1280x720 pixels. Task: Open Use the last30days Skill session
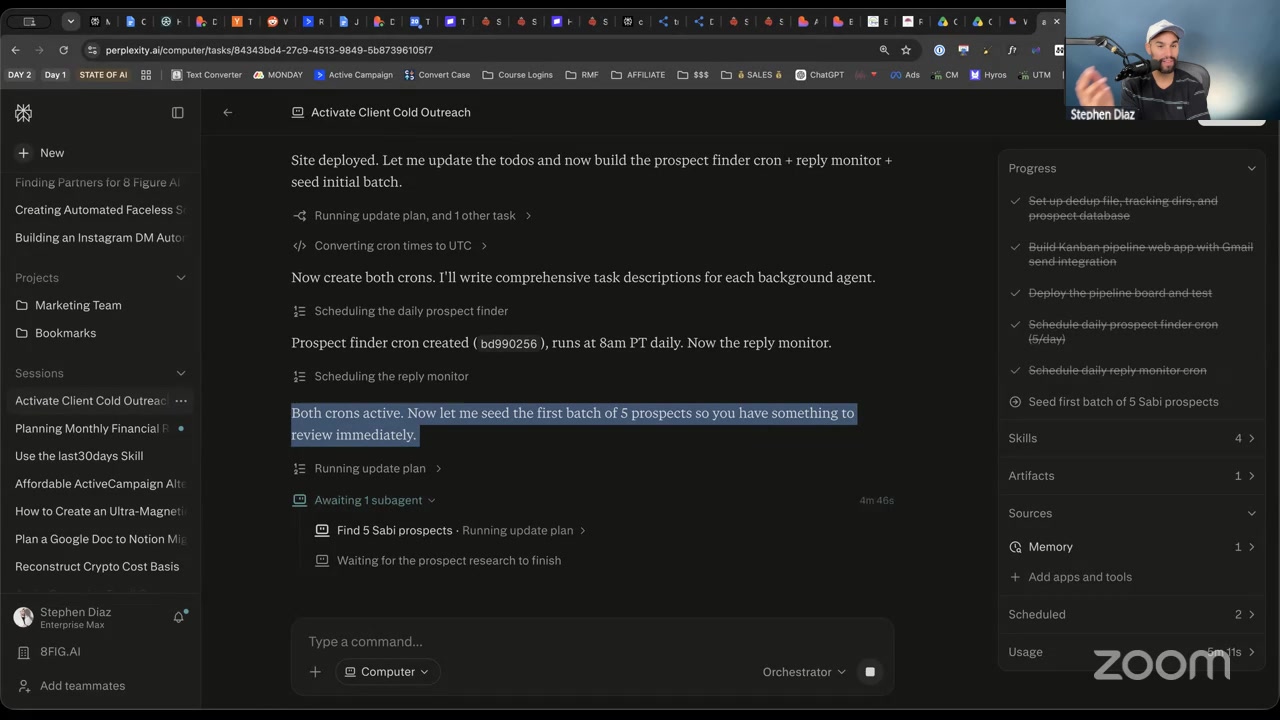(x=79, y=456)
